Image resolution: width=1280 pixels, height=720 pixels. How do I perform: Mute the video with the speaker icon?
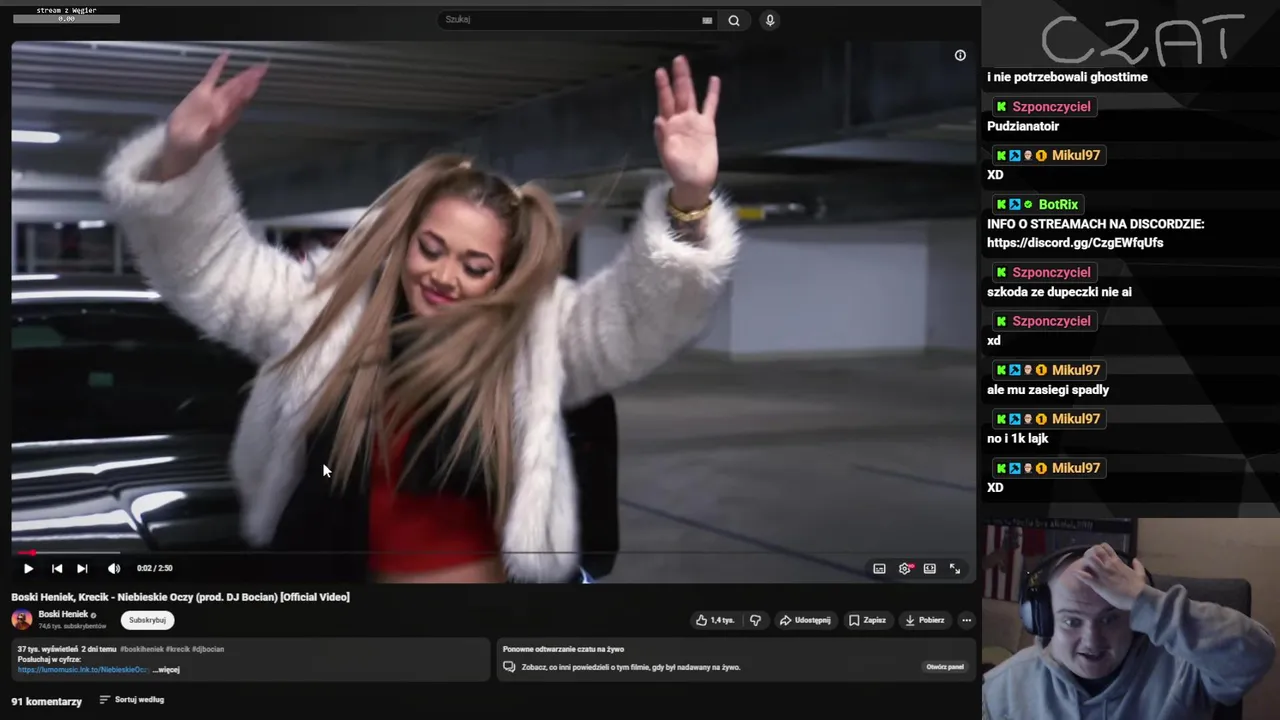(113, 568)
